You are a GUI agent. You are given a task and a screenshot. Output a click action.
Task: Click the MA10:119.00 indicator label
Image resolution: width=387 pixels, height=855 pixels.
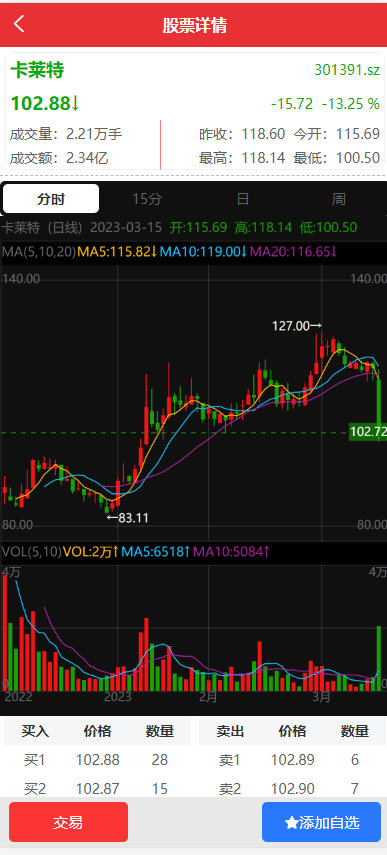tap(203, 252)
